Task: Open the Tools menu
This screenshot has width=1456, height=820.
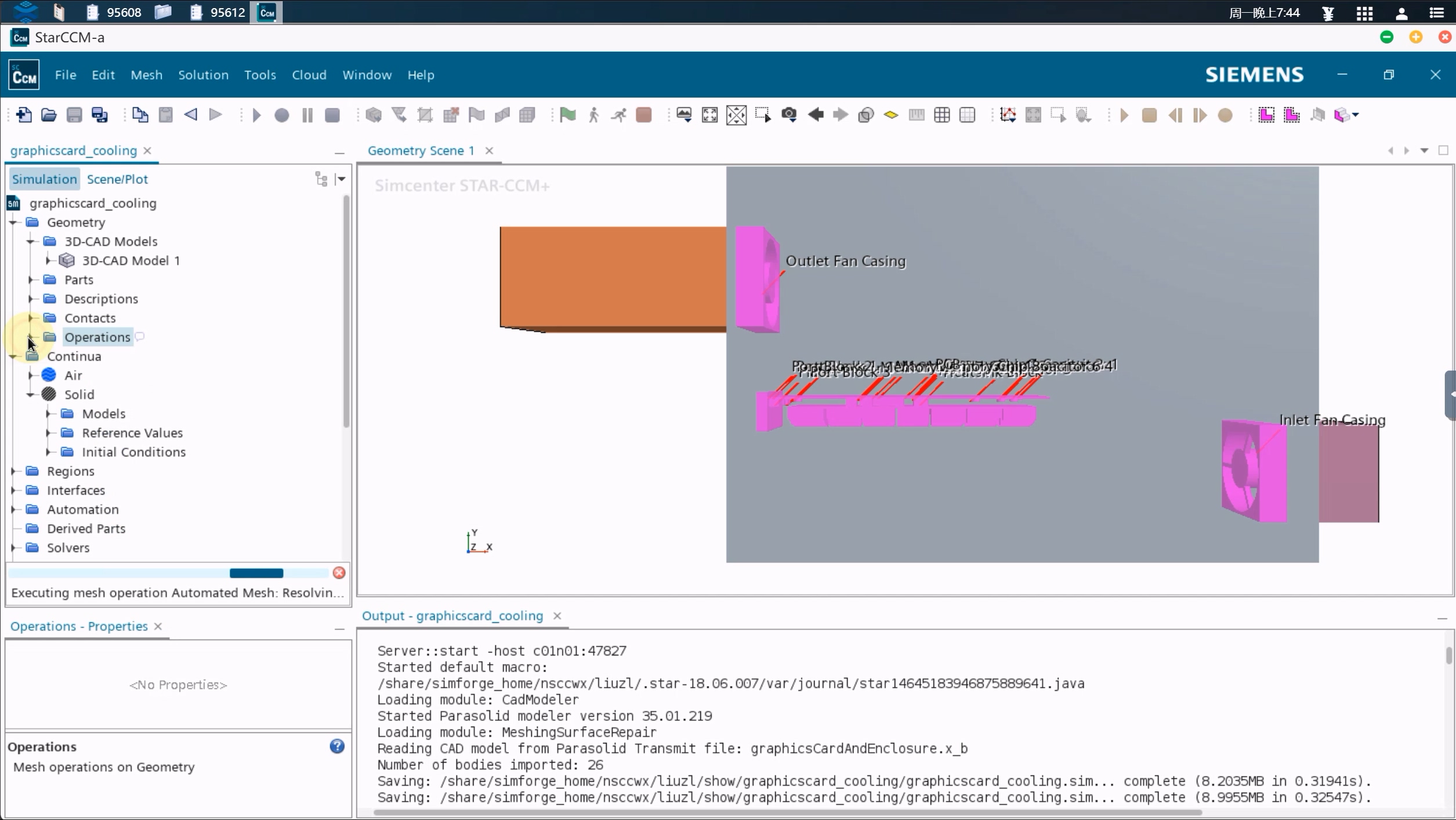Action: coord(260,75)
